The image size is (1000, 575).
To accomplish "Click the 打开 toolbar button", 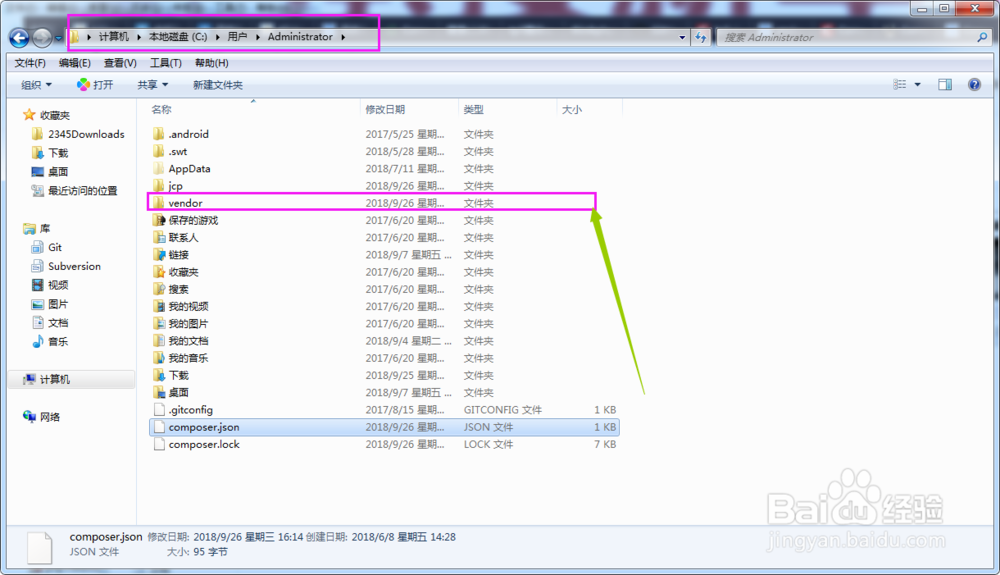I will (95, 85).
